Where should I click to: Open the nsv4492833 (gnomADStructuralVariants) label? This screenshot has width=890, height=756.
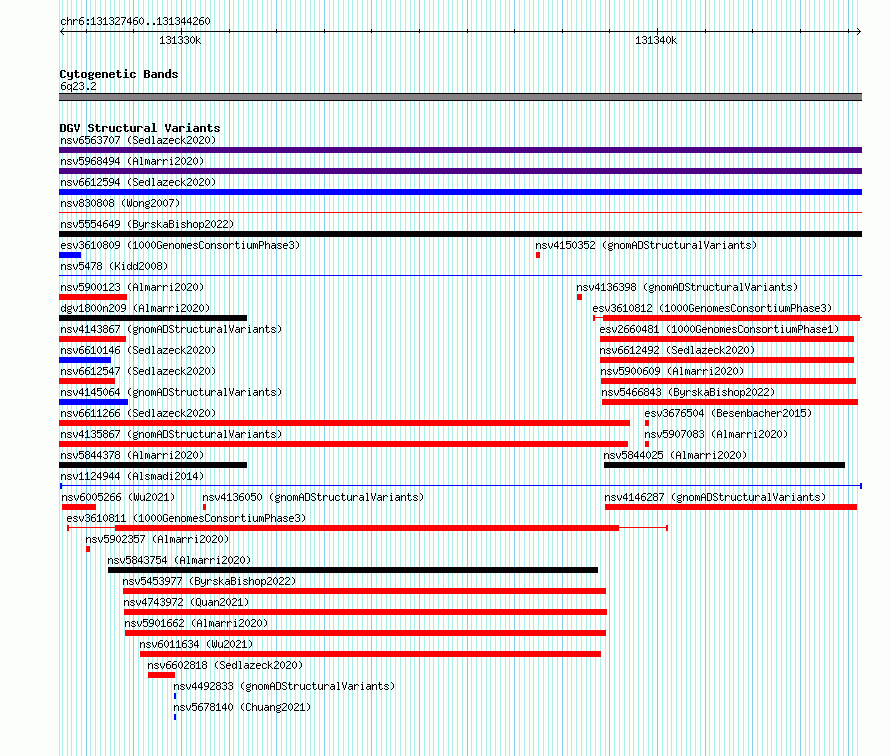tap(284, 686)
